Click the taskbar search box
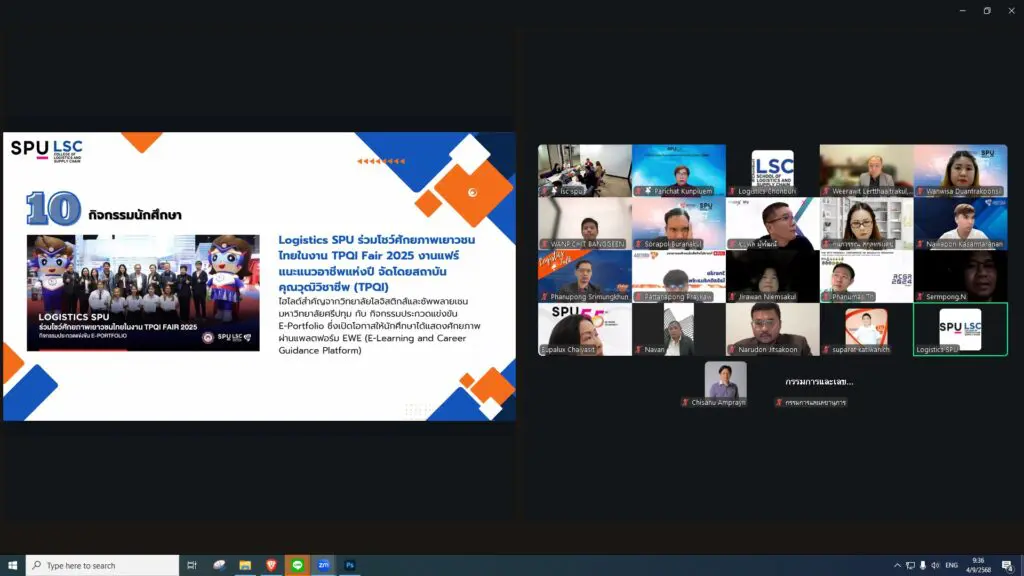 click(102, 565)
